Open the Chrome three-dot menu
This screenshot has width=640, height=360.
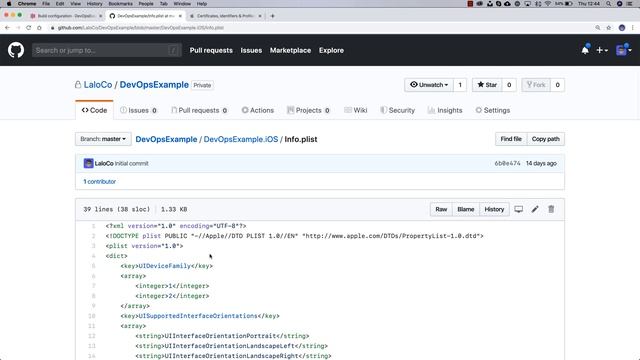633,28
